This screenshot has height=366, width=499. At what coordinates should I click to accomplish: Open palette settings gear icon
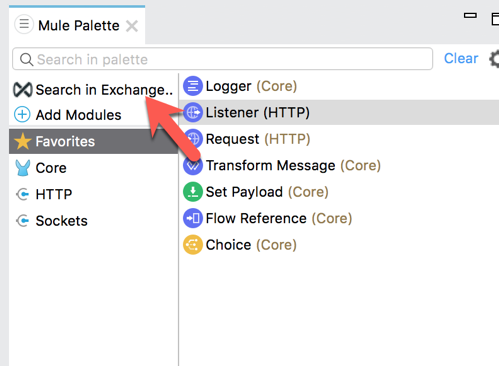[494, 59]
